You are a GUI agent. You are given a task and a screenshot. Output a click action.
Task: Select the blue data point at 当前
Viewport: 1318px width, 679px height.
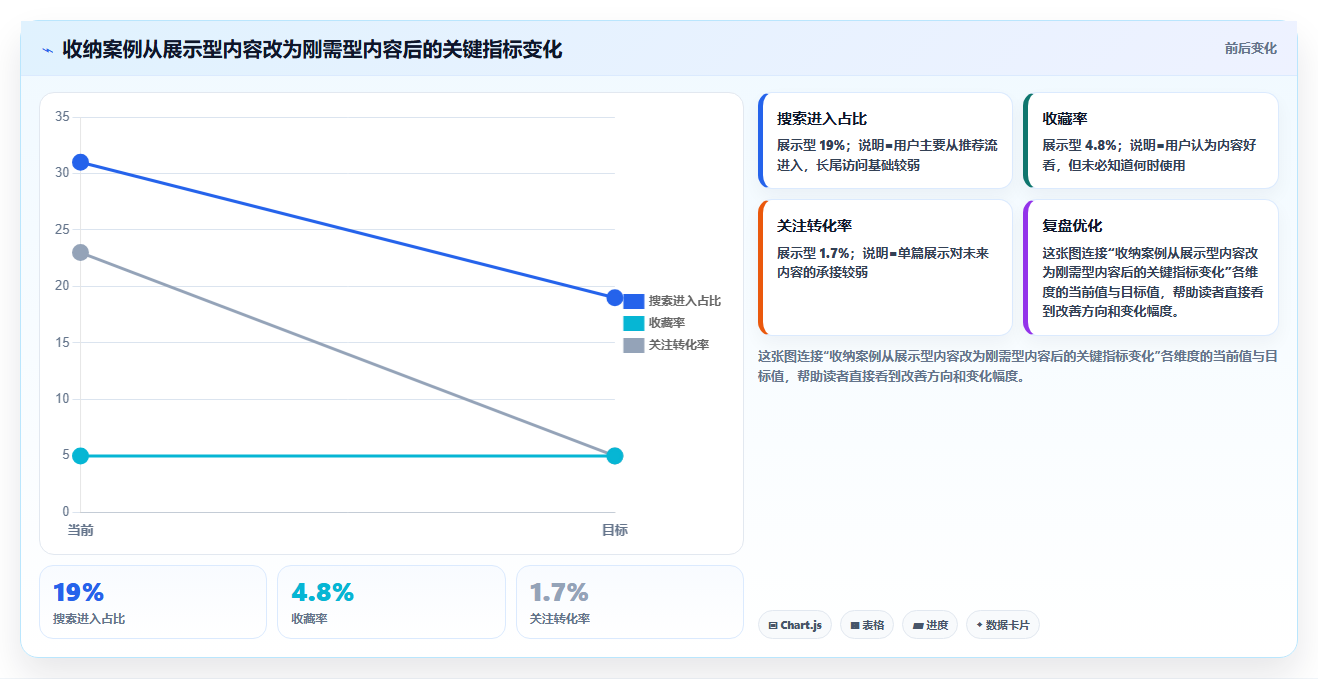pos(81,162)
